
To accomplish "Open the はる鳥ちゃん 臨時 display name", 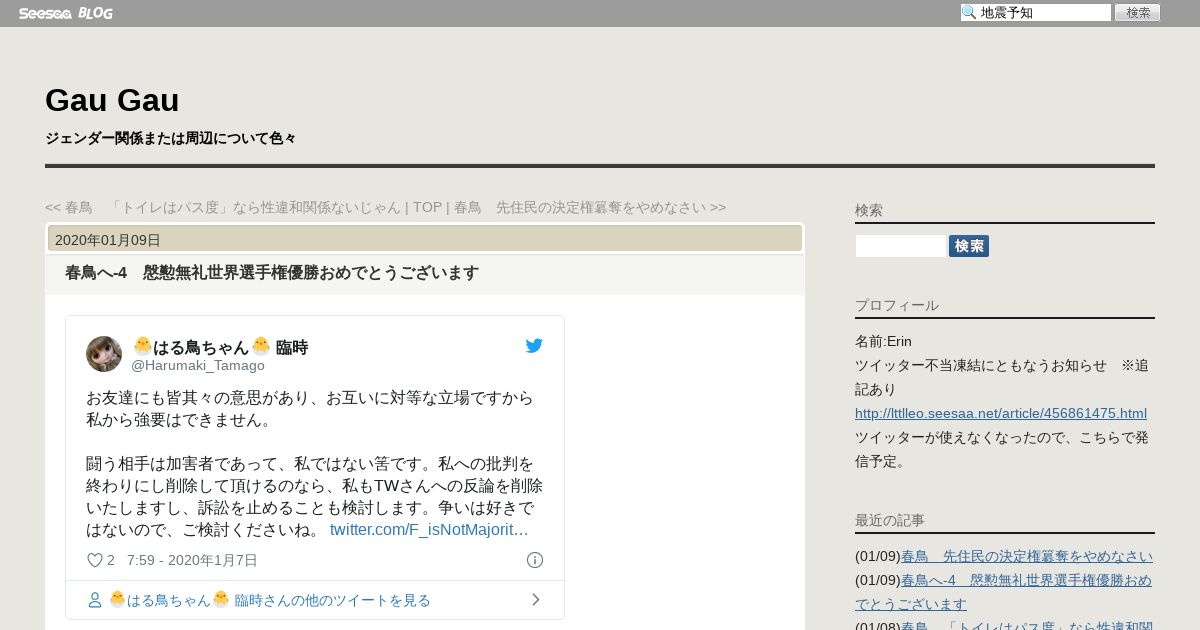I will [220, 347].
